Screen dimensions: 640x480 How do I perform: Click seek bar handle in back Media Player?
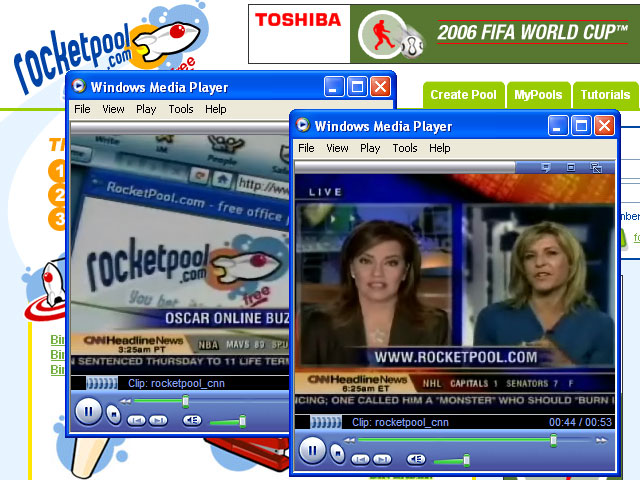click(x=186, y=401)
